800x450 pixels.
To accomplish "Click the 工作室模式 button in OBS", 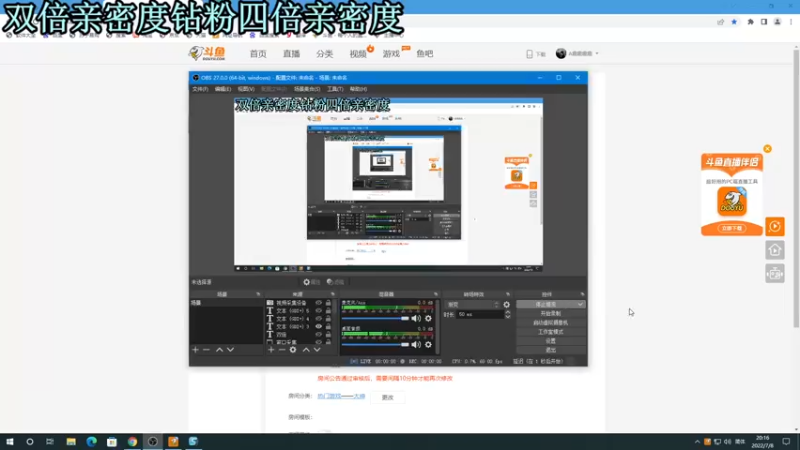I will pos(551,332).
